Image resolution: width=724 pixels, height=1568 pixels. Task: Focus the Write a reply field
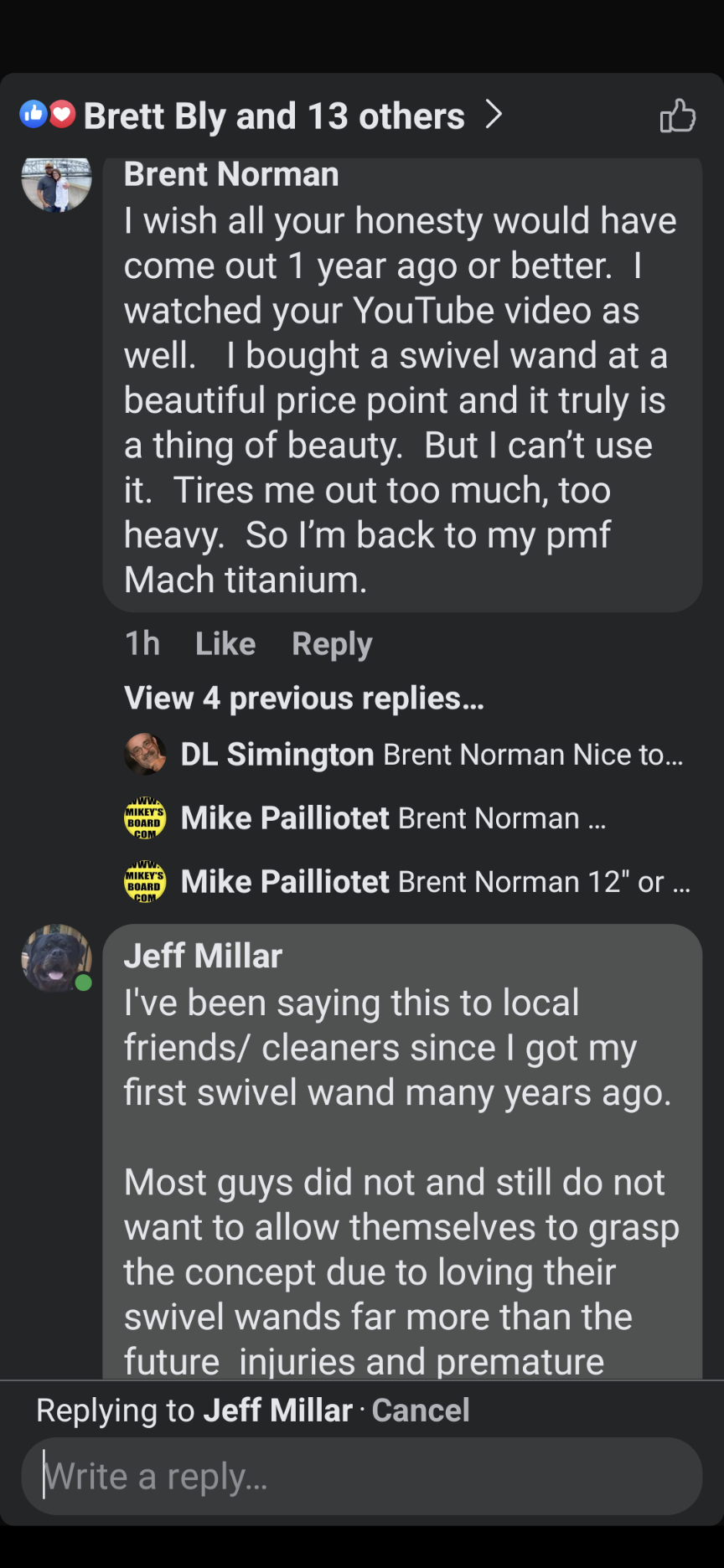[x=362, y=1476]
